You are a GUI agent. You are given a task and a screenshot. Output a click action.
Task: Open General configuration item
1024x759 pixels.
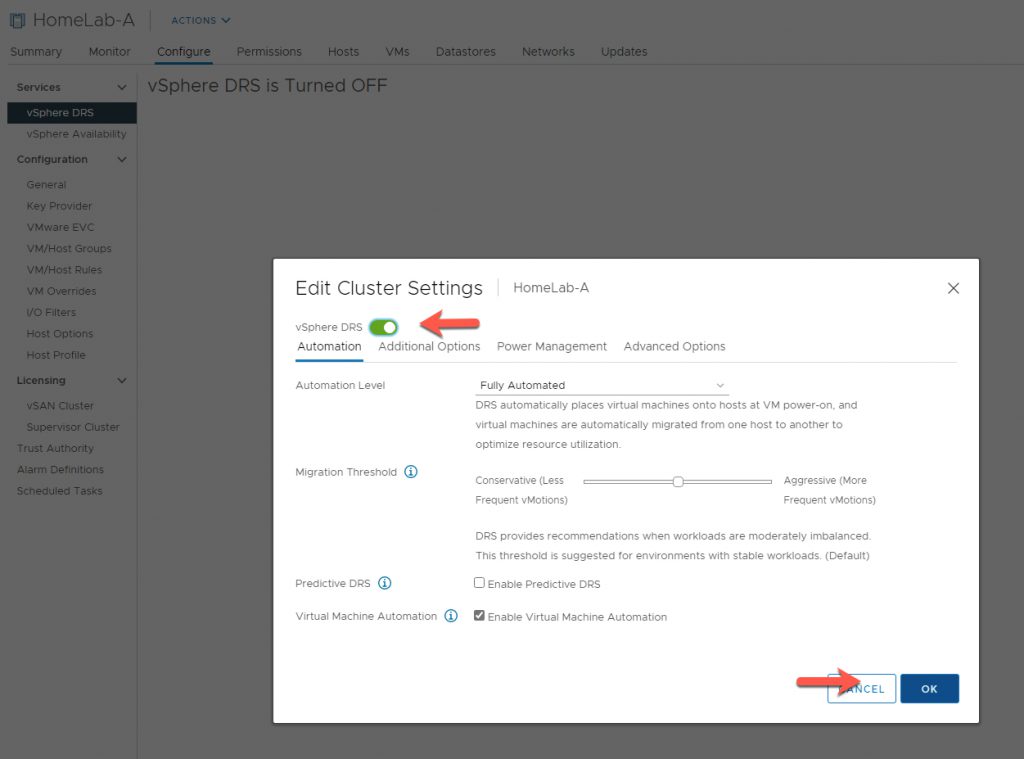point(46,185)
